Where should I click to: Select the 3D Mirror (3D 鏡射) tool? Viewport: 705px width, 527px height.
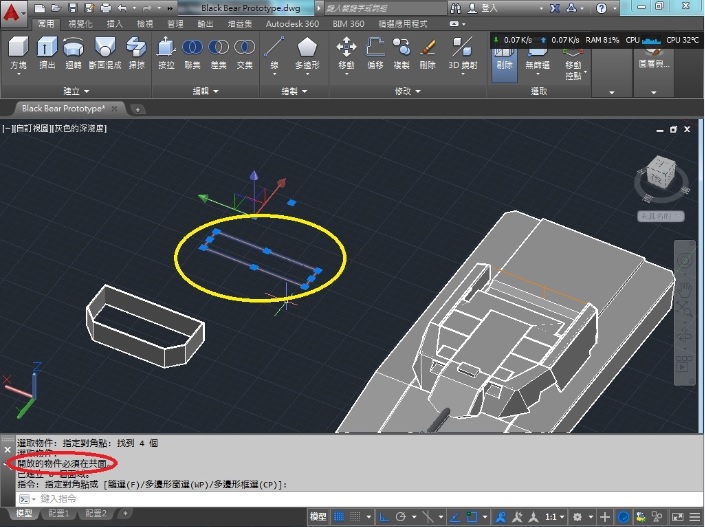click(462, 54)
